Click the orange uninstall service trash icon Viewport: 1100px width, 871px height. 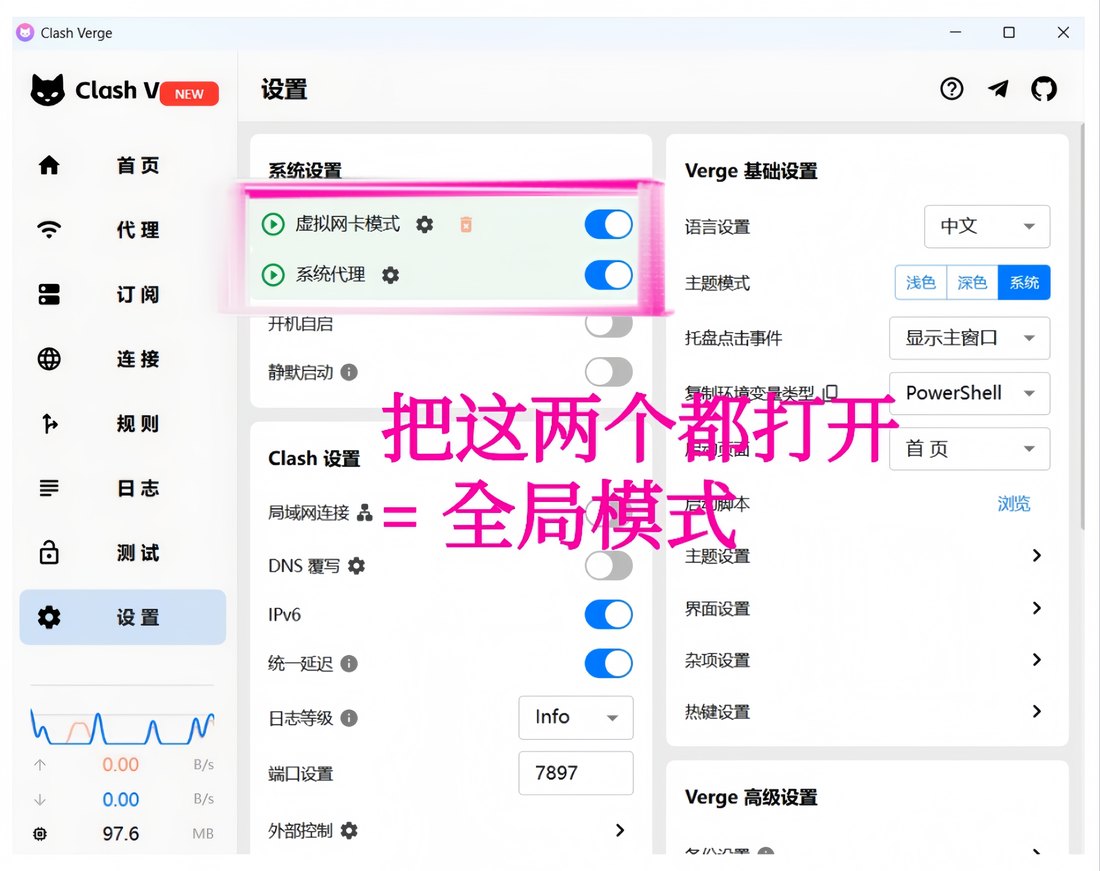click(466, 224)
